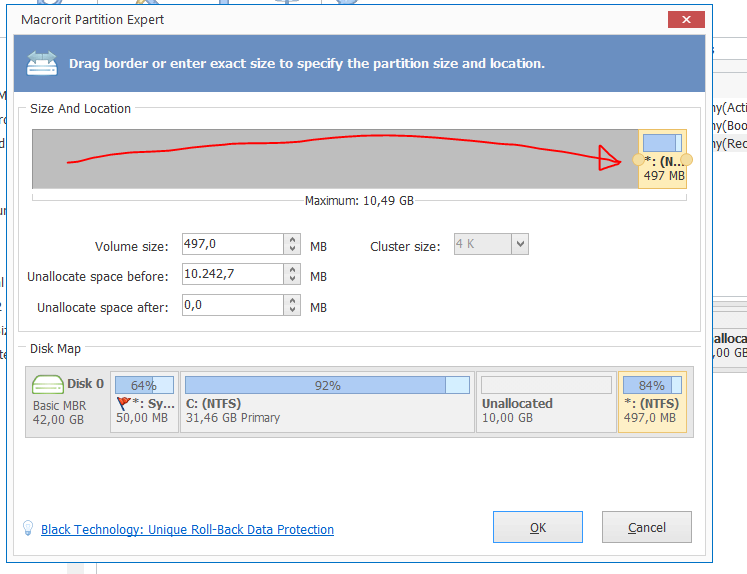This screenshot has width=747, height=574.
Task: Click the left resize handle of the partition
Action: pyautogui.click(x=638, y=160)
